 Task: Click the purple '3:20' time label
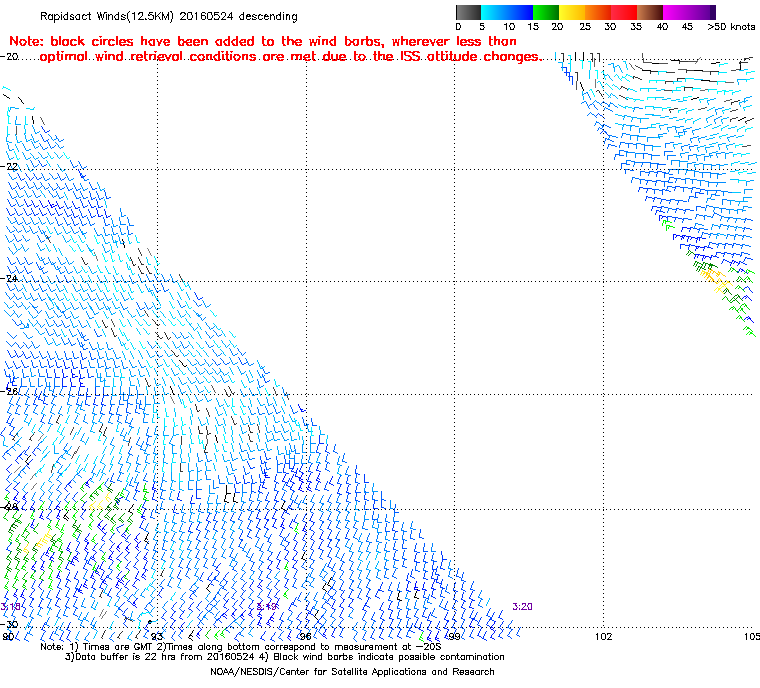click(522, 607)
